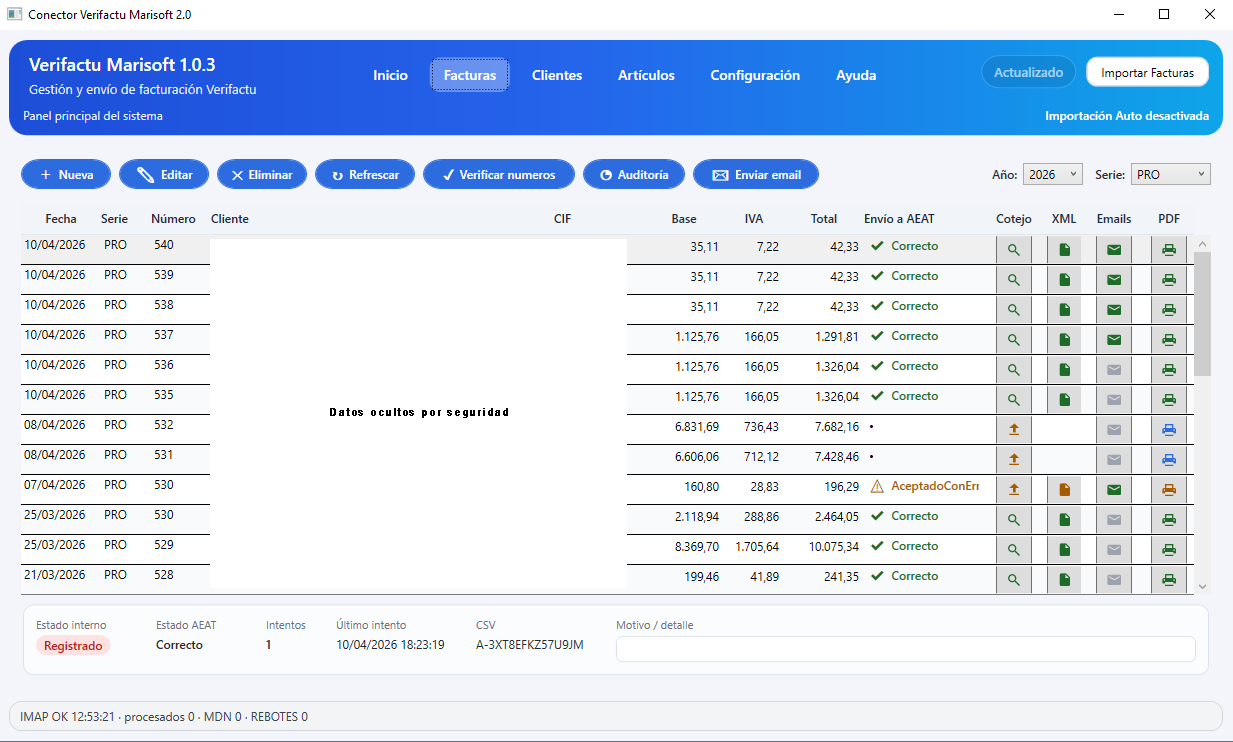Open Cotejo magnifier for invoice 539
This screenshot has height=742, width=1233.
pos(1013,280)
